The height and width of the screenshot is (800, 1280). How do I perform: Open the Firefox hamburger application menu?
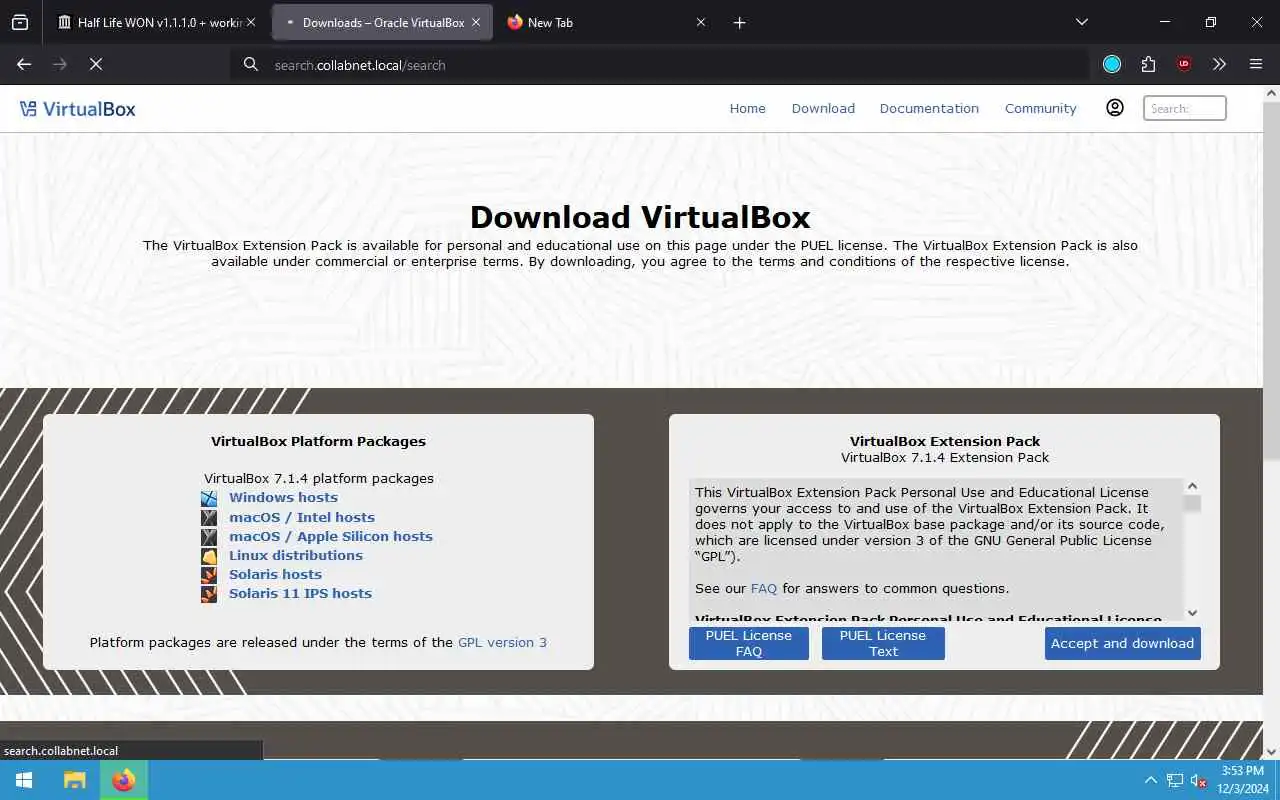[1256, 64]
